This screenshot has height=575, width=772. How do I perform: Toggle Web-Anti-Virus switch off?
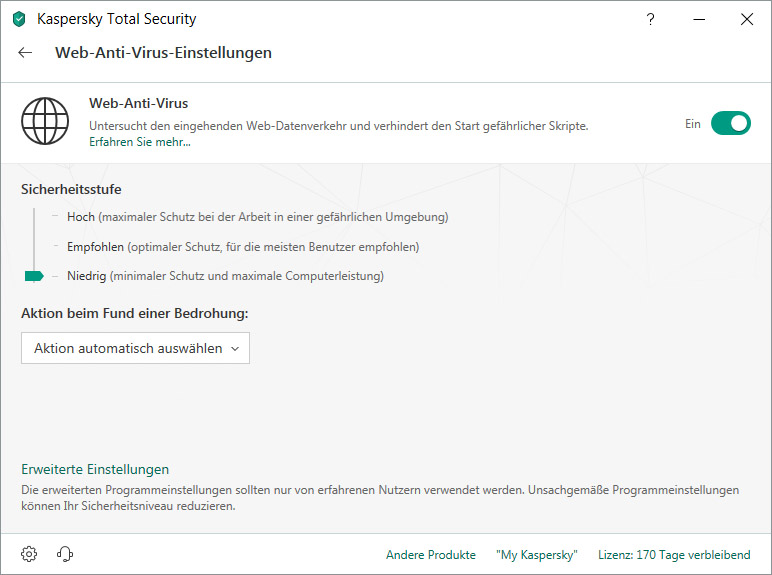[730, 123]
